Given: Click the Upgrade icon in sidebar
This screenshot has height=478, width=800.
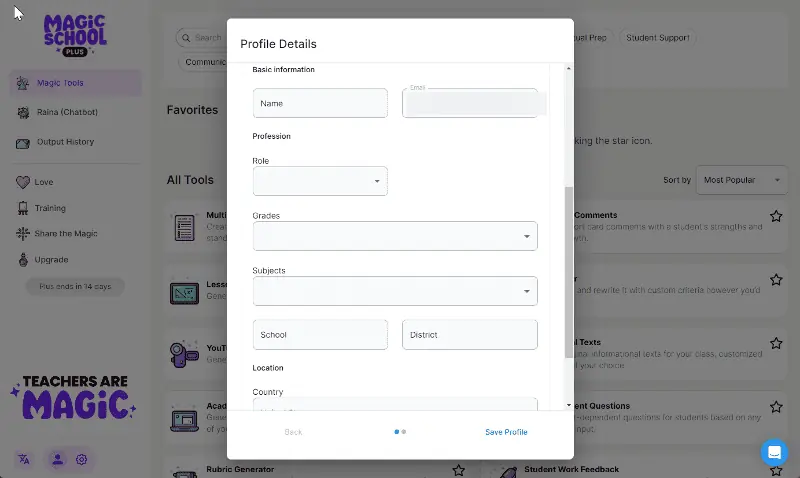Looking at the screenshot, I should tap(23, 260).
